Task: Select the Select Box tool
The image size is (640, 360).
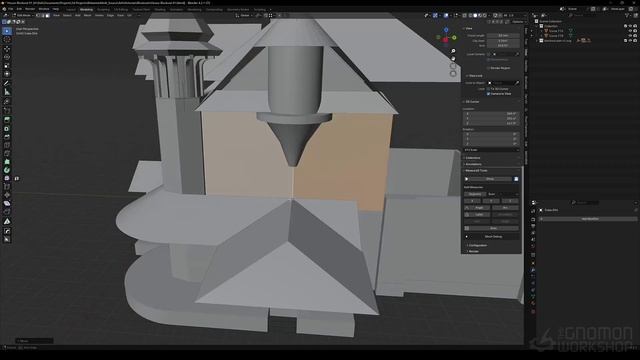Action: pyautogui.click(x=7, y=31)
